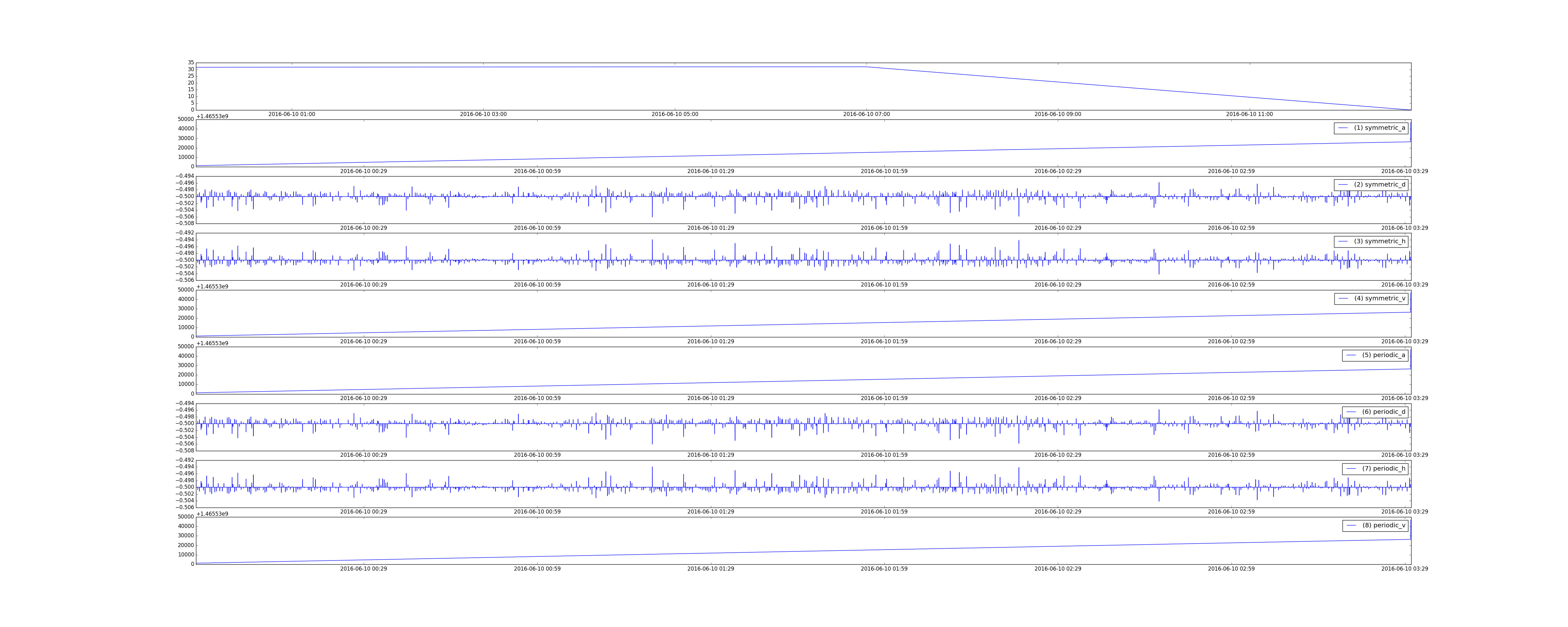This screenshot has height=627, width=1568.
Task: Click the 01:29 tick under symmetric_v plot
Action: coord(711,341)
